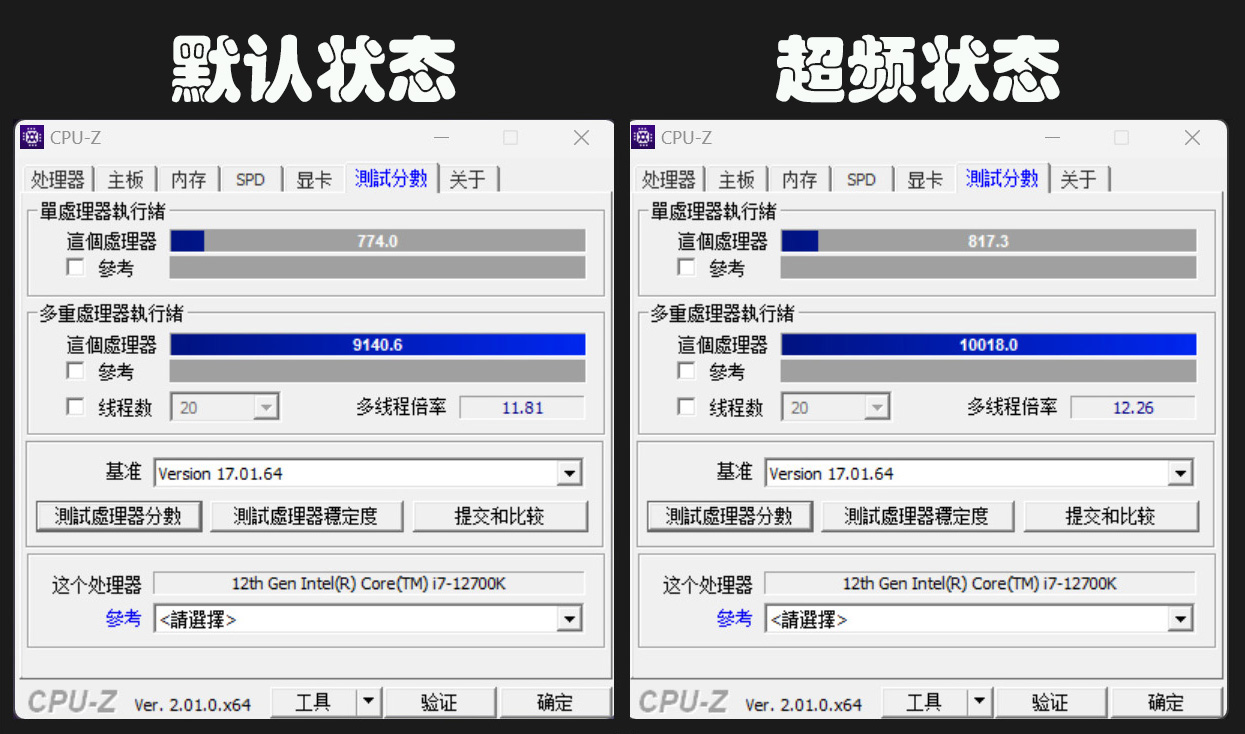Tick the 线程数 checkbox in left window
Image resolution: width=1245 pixels, height=734 pixels.
(75, 407)
